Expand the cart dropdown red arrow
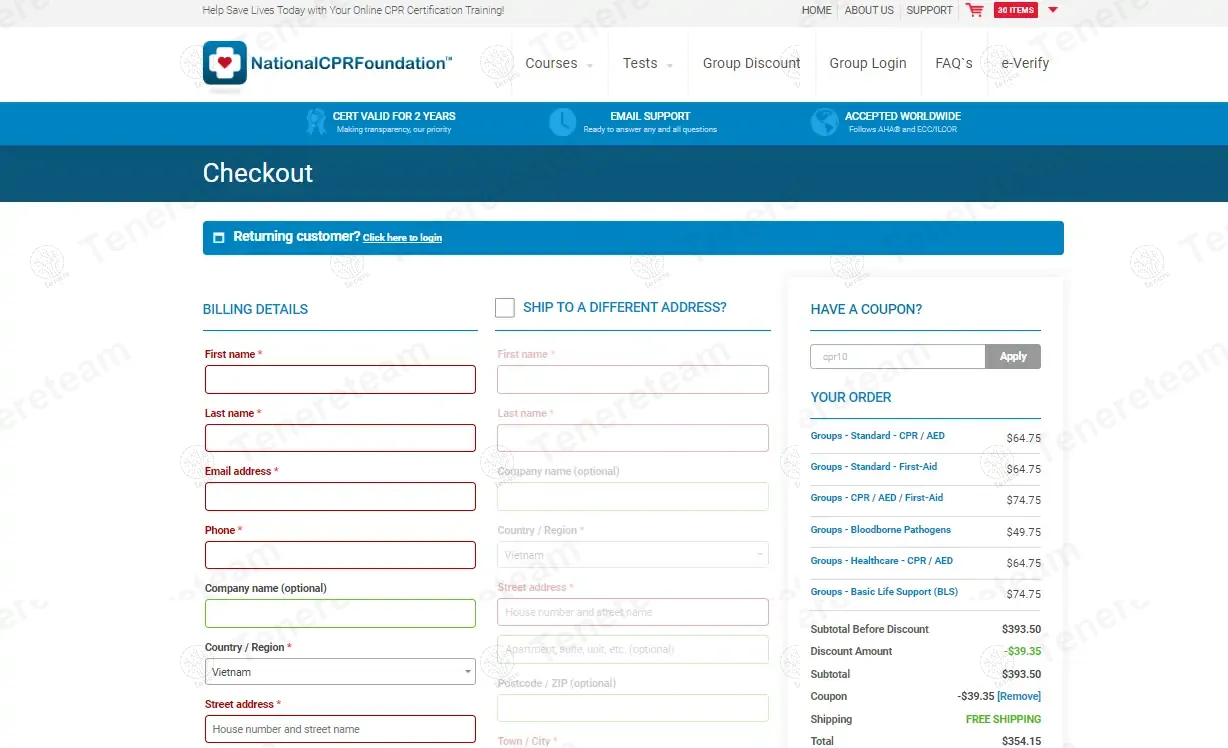This screenshot has height=748, width=1228. pos(1053,10)
